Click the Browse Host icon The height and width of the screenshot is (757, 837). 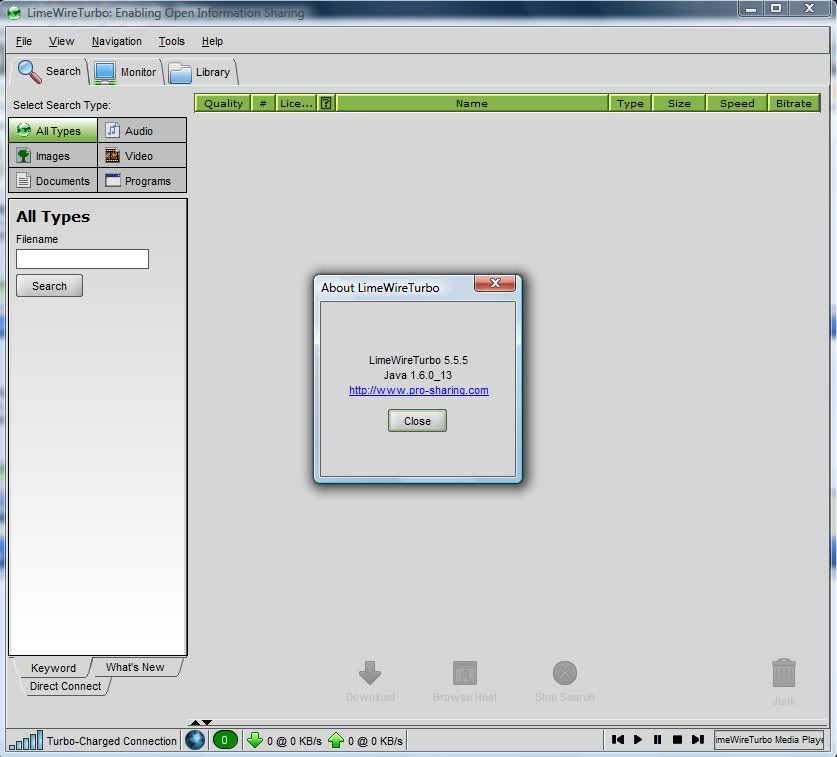pyautogui.click(x=464, y=673)
